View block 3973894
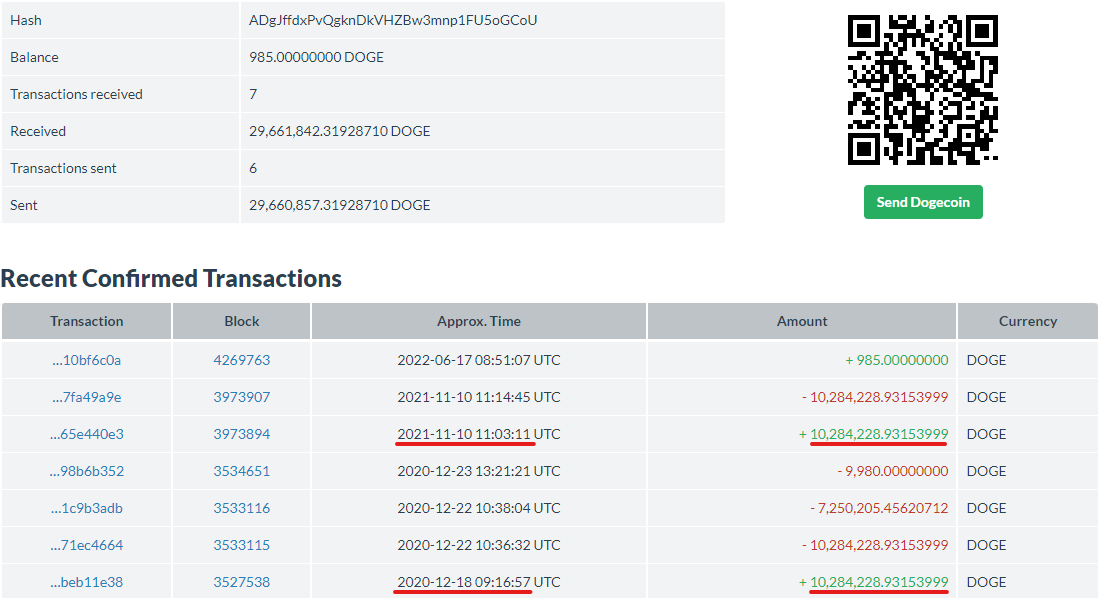Viewport: 1101px width, 598px height. point(242,434)
